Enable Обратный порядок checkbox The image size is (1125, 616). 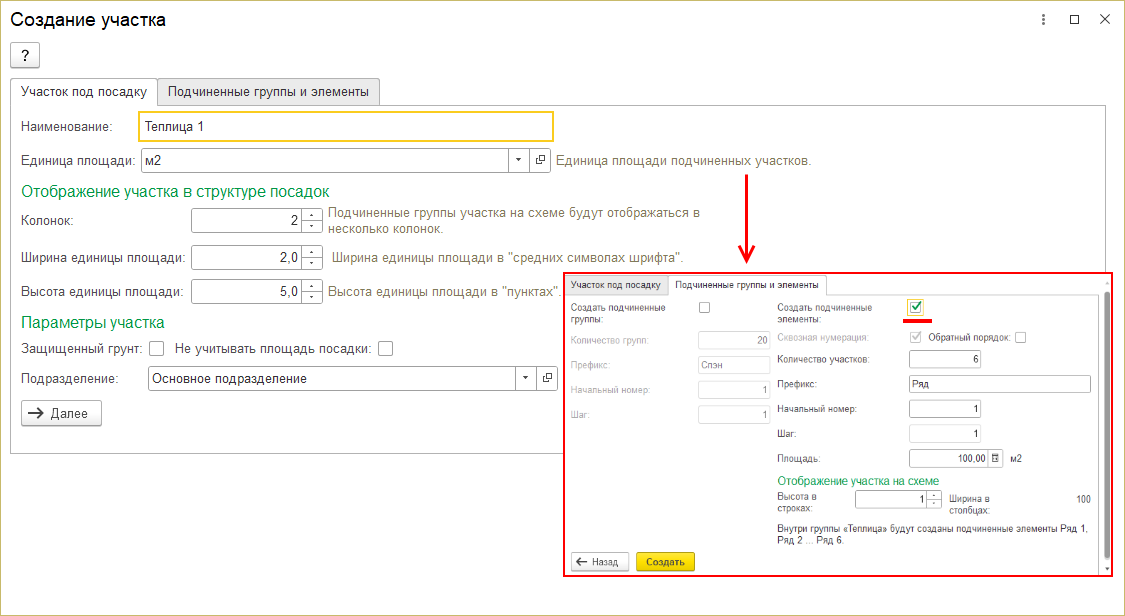click(1020, 337)
